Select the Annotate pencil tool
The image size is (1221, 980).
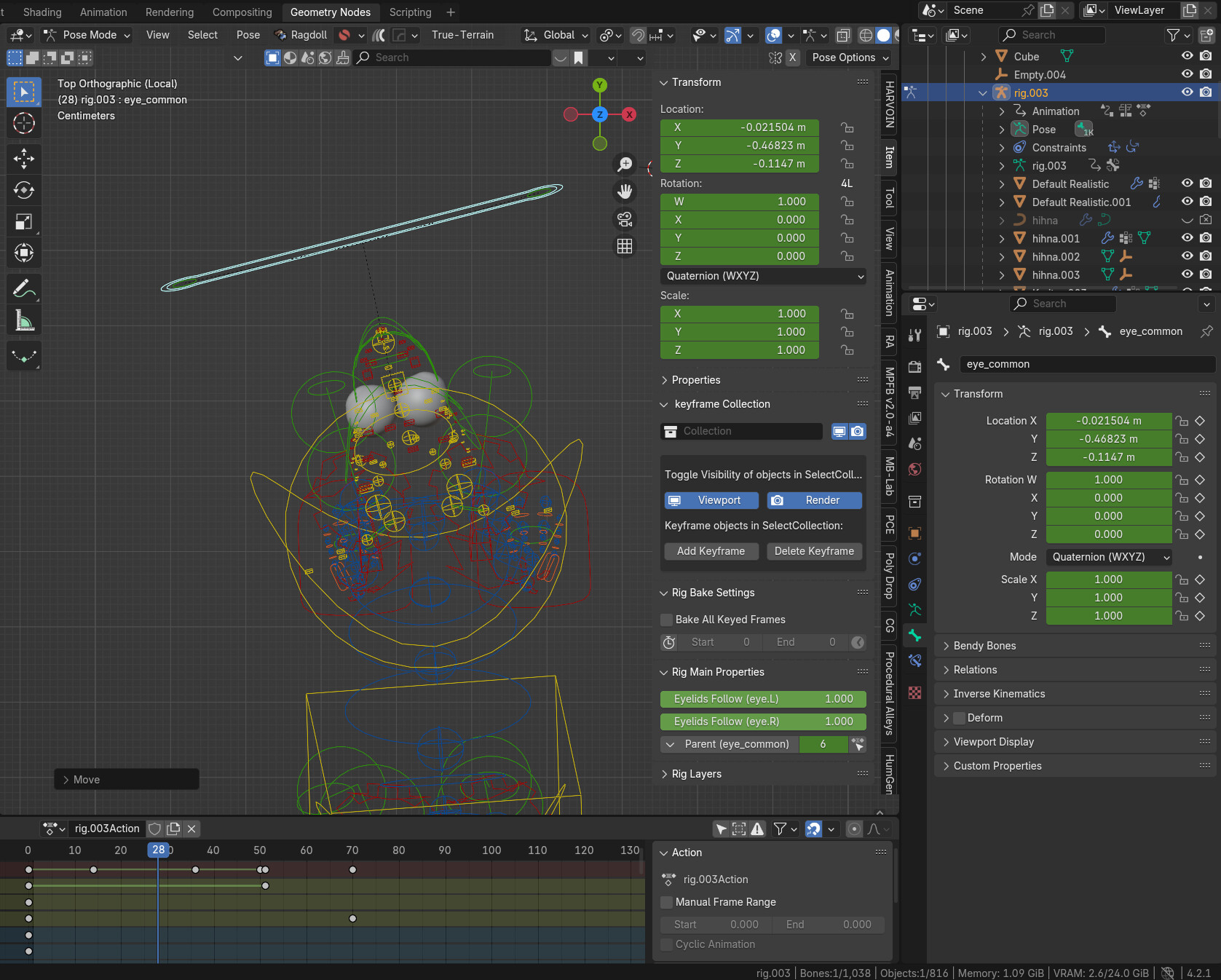[24, 289]
